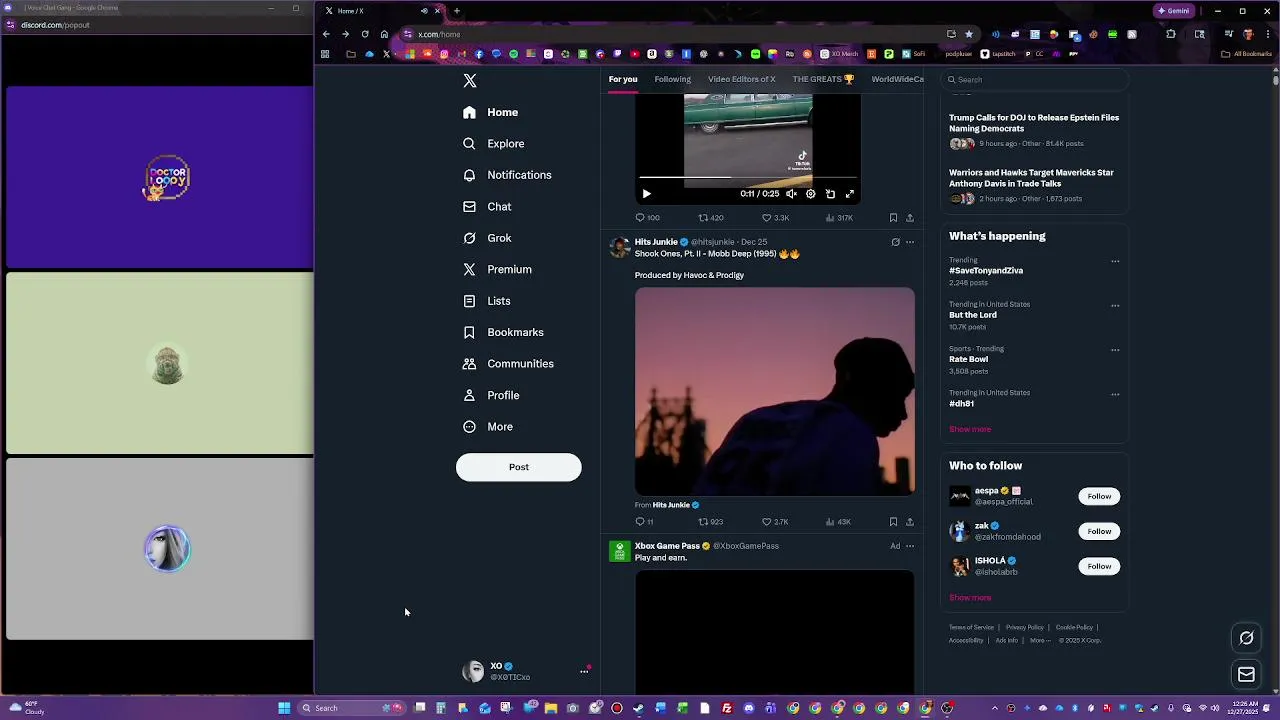Select the For you tab
Screen dimensions: 1280x720
[x=623, y=79]
